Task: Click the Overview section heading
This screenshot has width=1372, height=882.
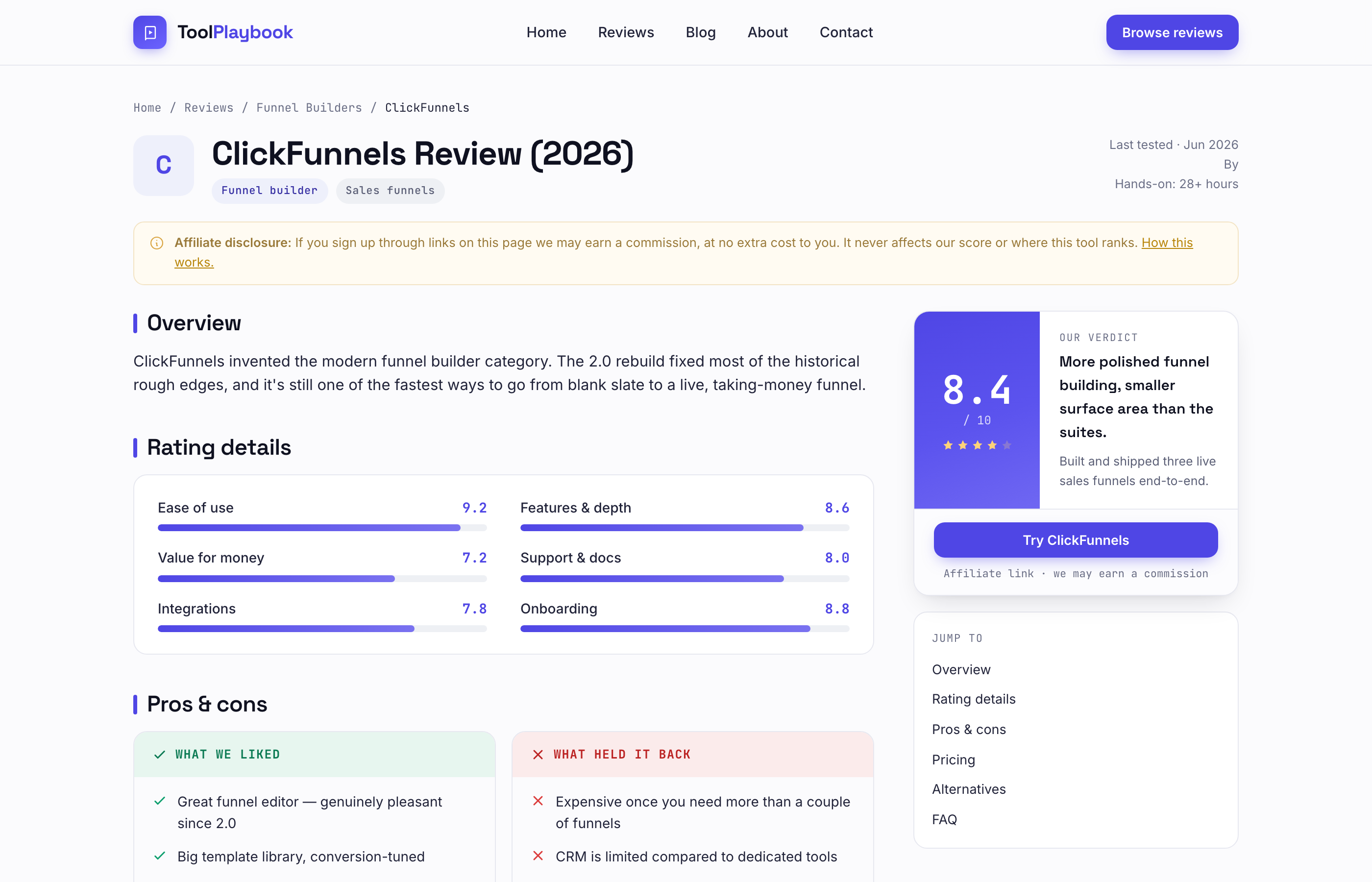Action: (194, 323)
